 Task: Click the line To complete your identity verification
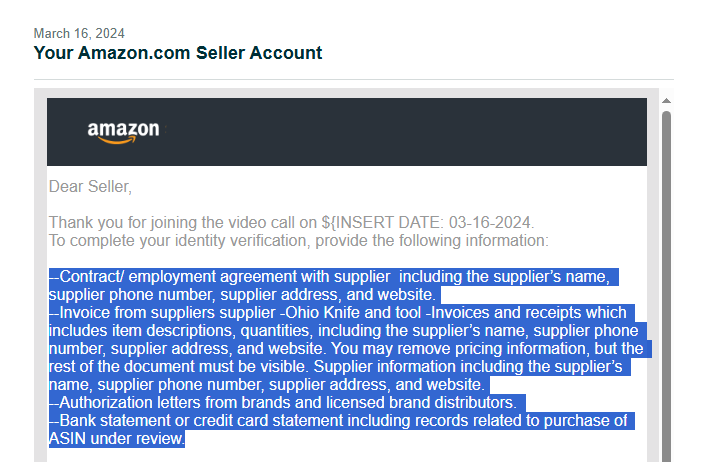(x=298, y=241)
